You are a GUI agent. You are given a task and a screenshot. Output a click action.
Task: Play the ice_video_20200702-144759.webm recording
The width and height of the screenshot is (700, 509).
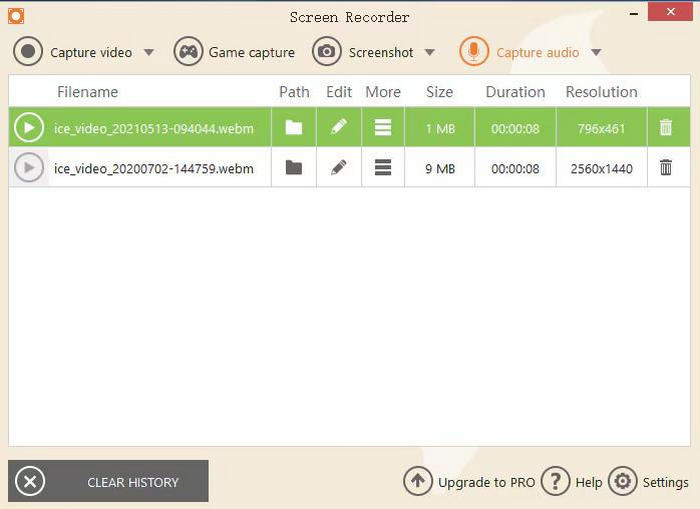(x=29, y=168)
